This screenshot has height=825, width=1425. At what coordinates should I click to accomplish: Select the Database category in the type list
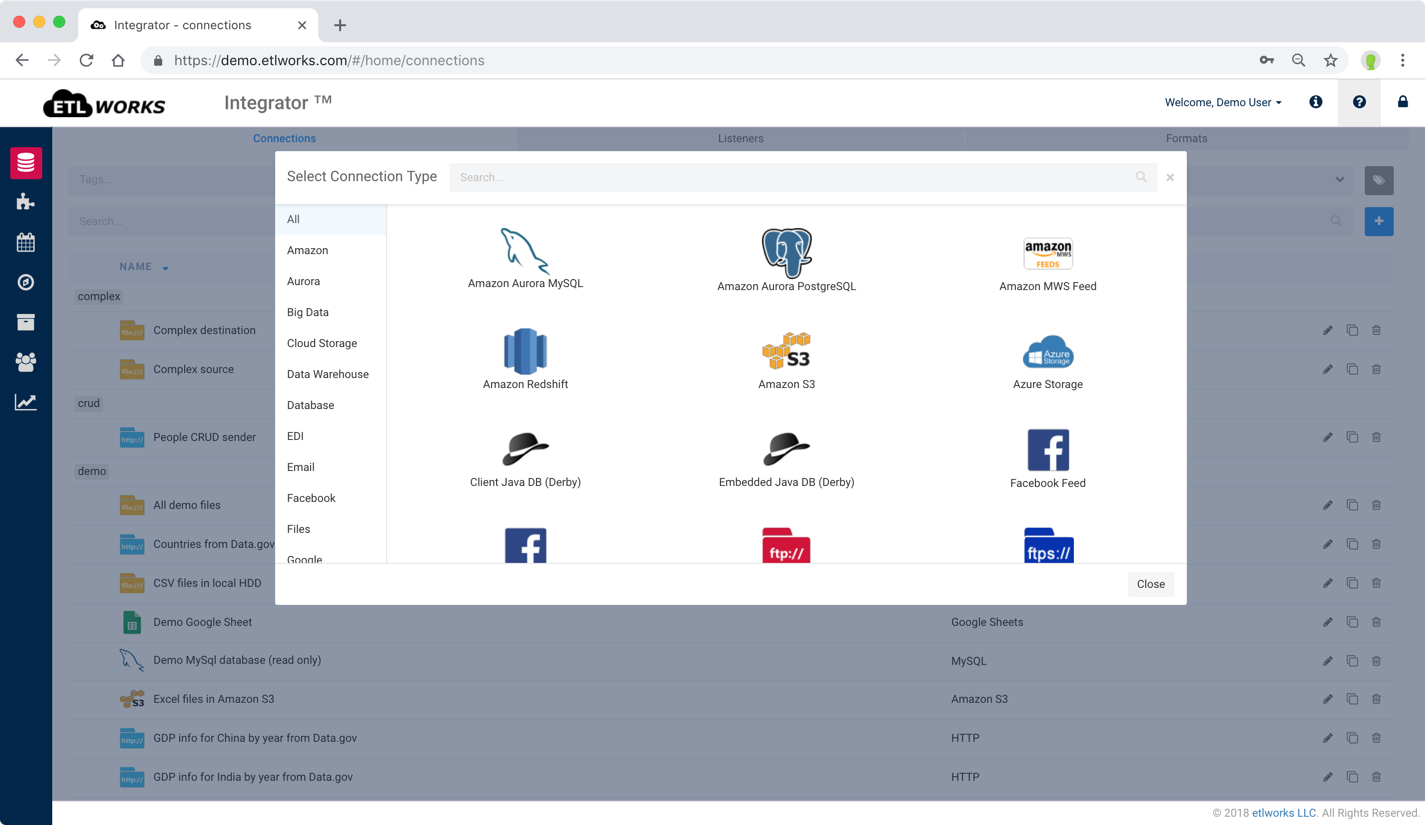coord(310,405)
